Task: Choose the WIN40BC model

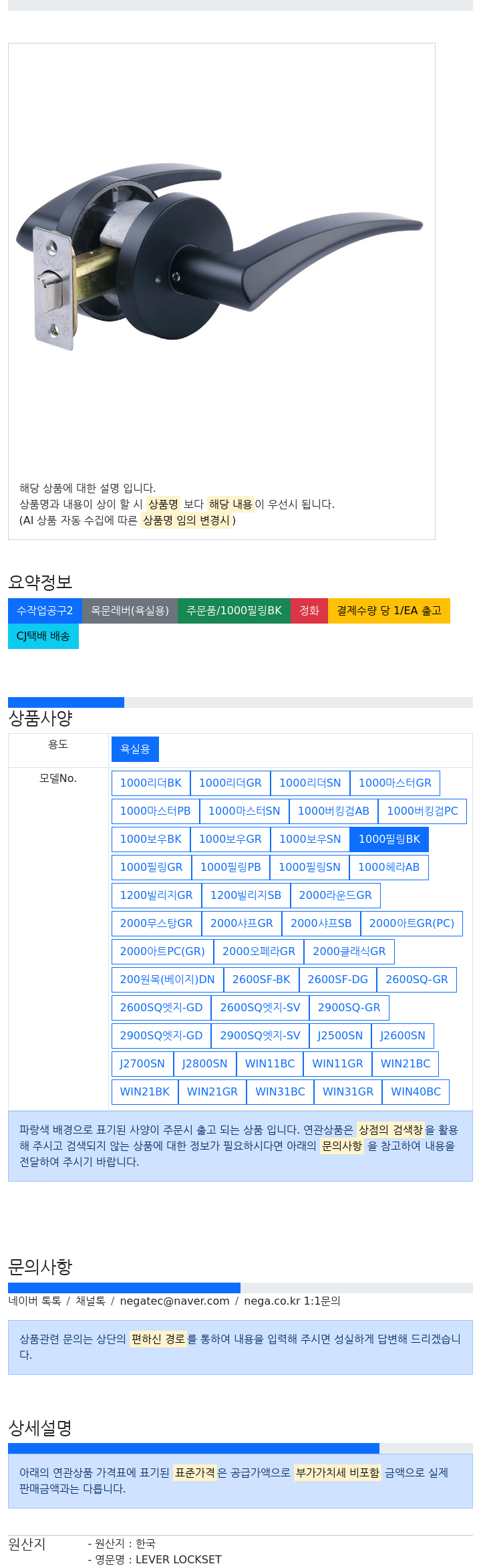Action: [416, 1092]
